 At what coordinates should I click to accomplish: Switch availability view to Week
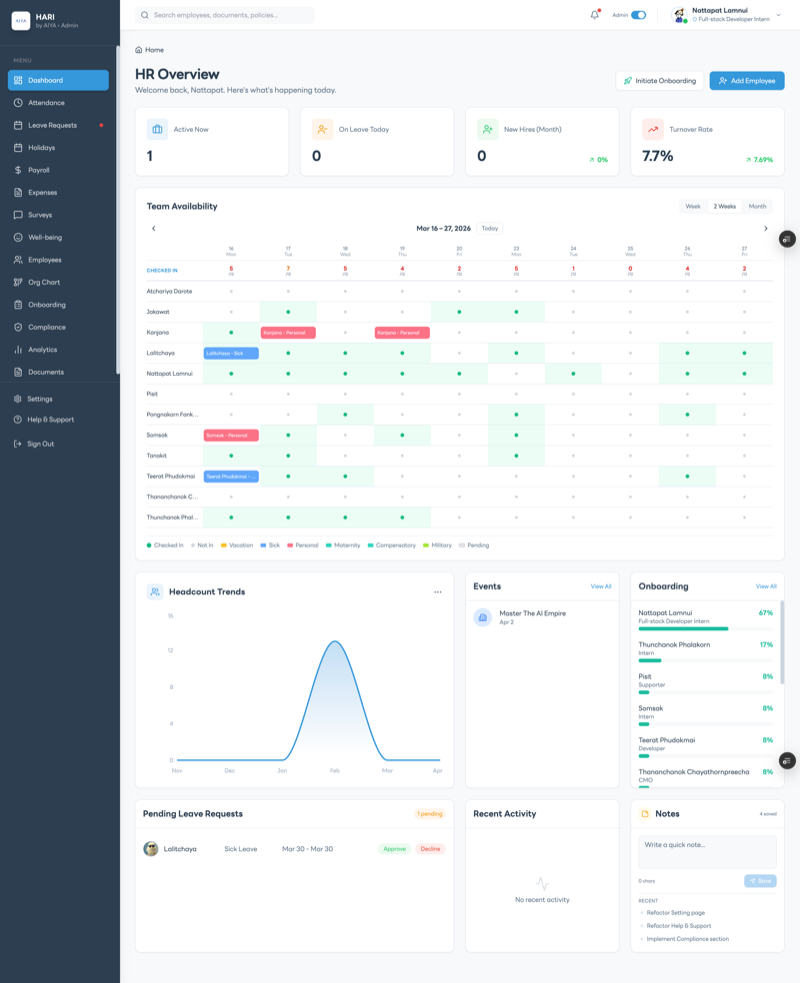click(693, 206)
